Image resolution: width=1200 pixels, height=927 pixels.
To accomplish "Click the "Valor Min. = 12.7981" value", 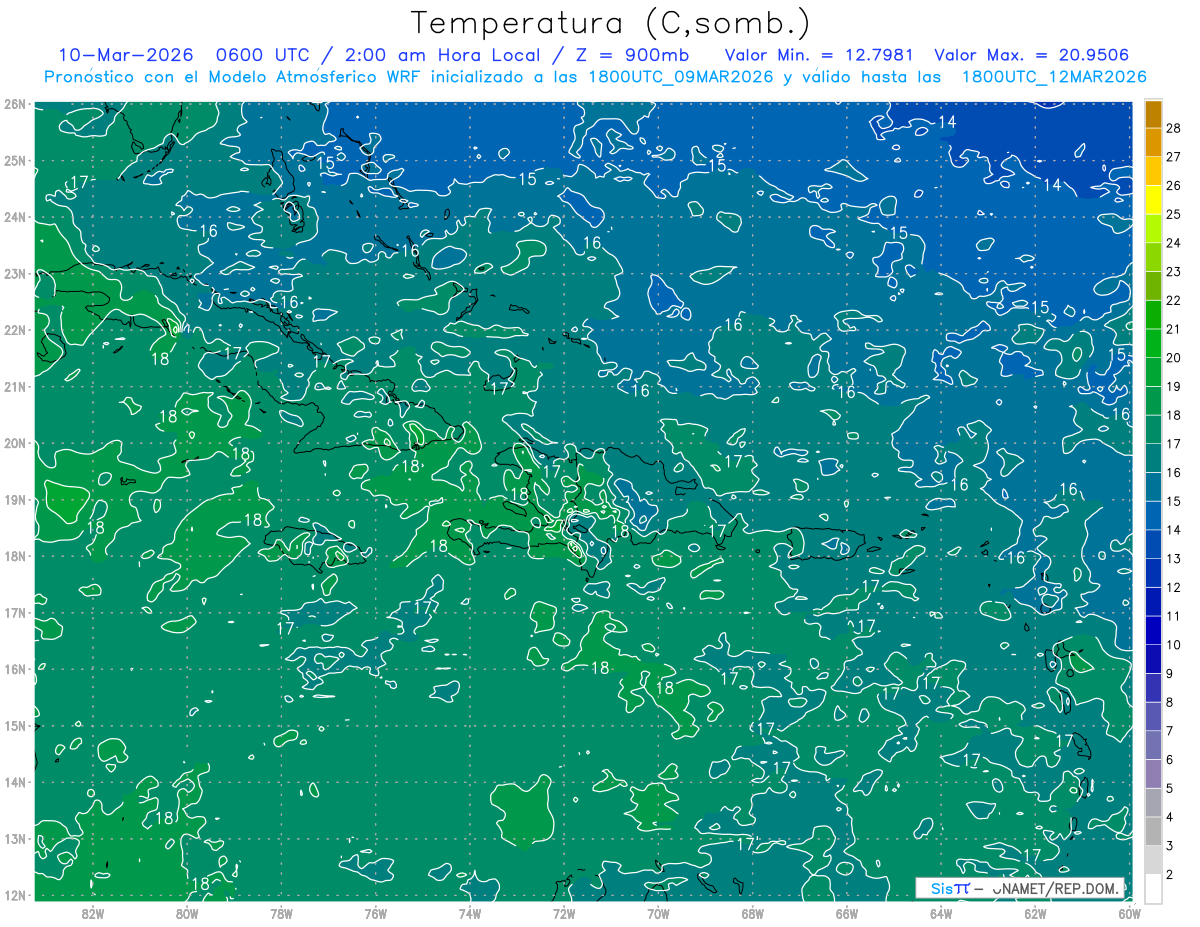I will click(x=821, y=55).
